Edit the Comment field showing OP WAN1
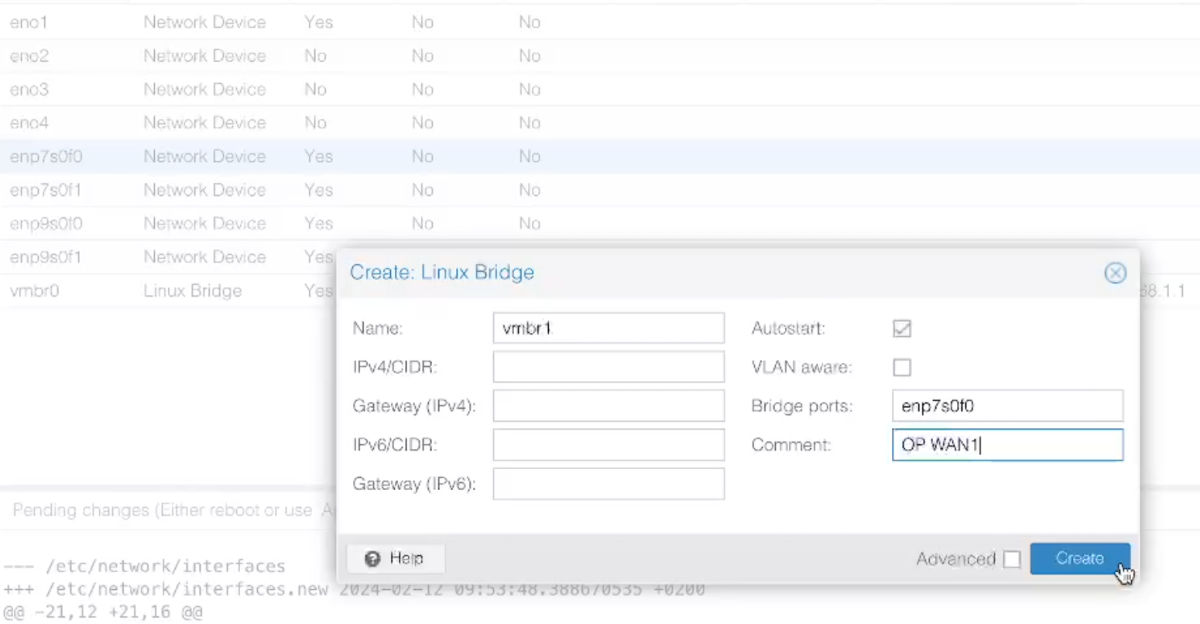1200x624 pixels. click(x=1006, y=444)
